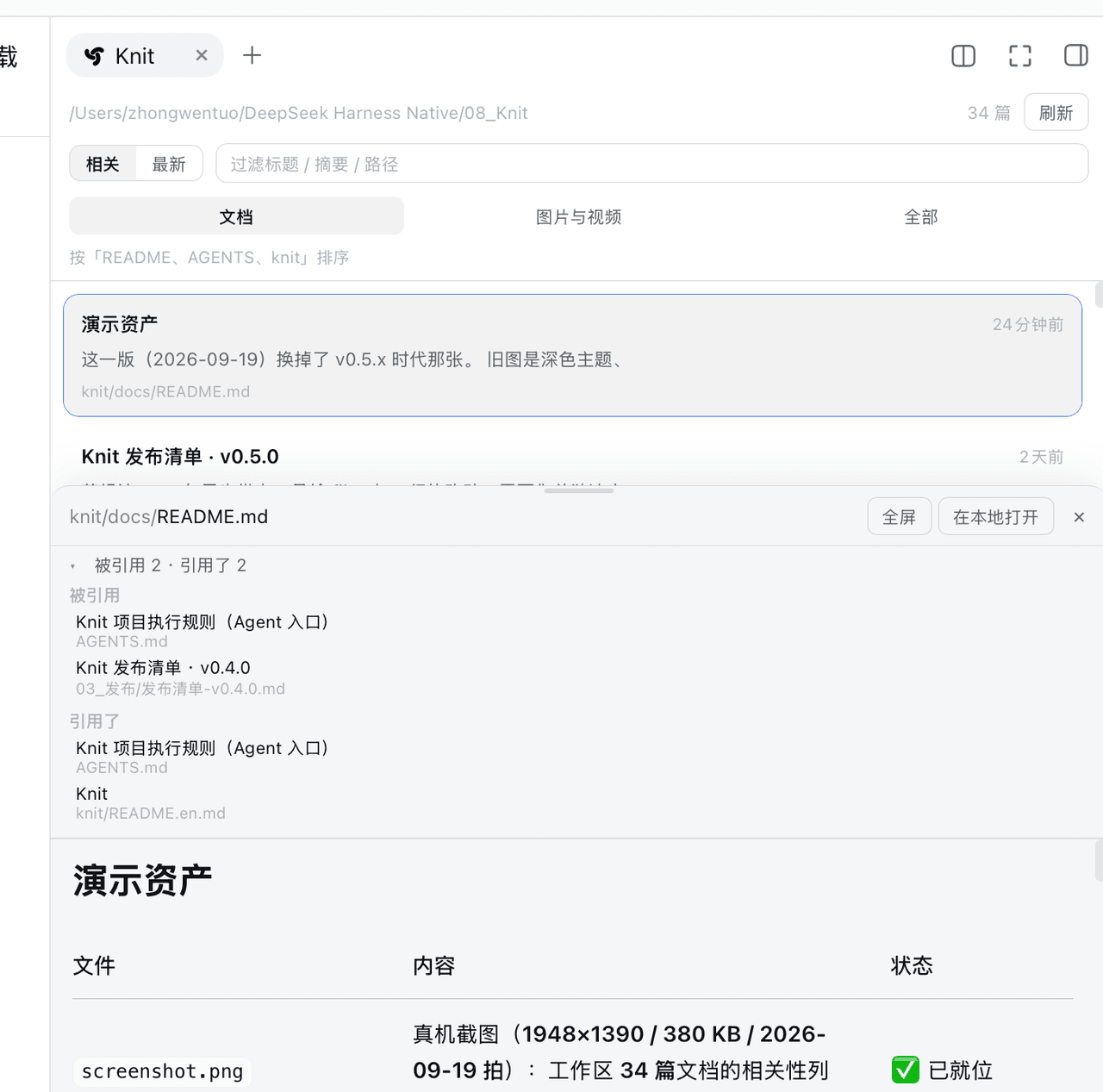Click the 24分钟前 timestamp
Screen dimensions: 1103x1092
pyautogui.click(x=1027, y=324)
